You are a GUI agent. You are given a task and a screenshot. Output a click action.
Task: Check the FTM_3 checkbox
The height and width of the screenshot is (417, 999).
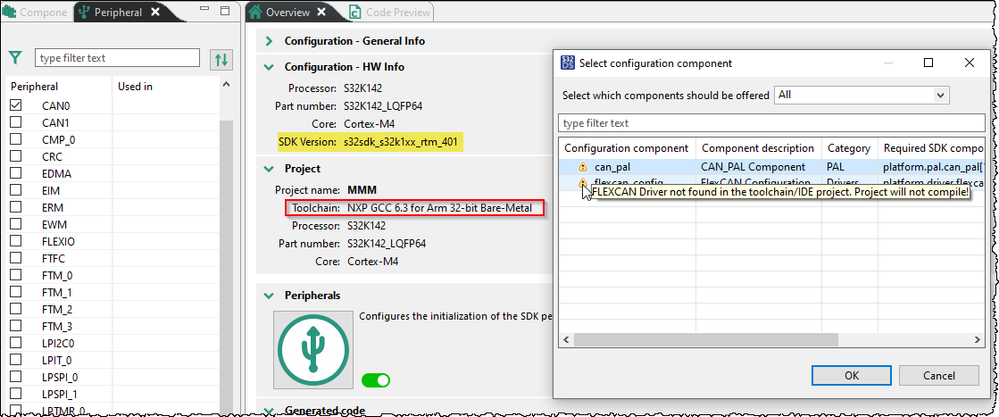point(16,327)
